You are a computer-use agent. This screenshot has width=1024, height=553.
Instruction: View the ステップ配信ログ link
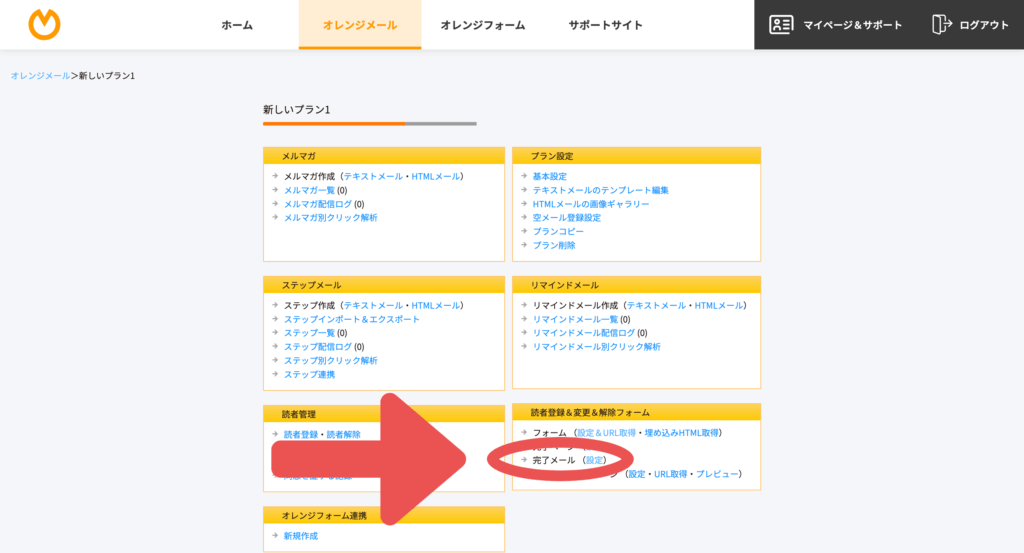click(x=317, y=347)
